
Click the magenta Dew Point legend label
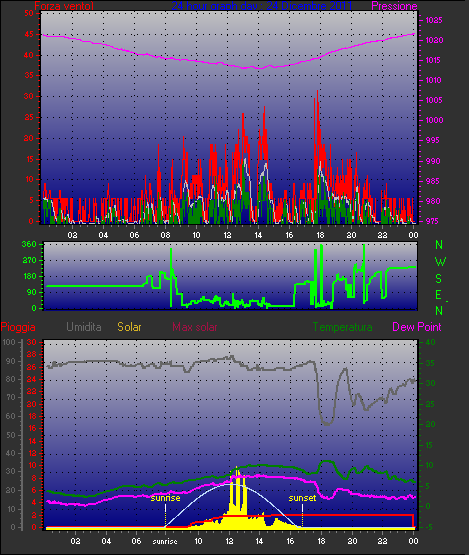[x=417, y=327]
